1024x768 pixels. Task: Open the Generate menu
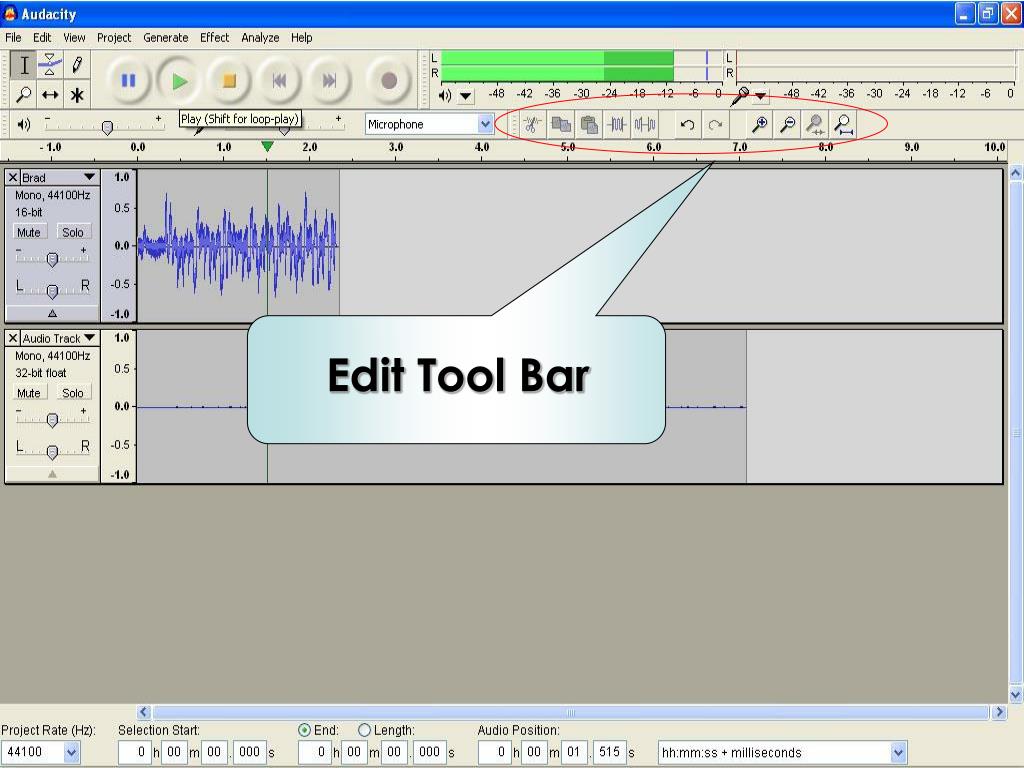point(165,38)
